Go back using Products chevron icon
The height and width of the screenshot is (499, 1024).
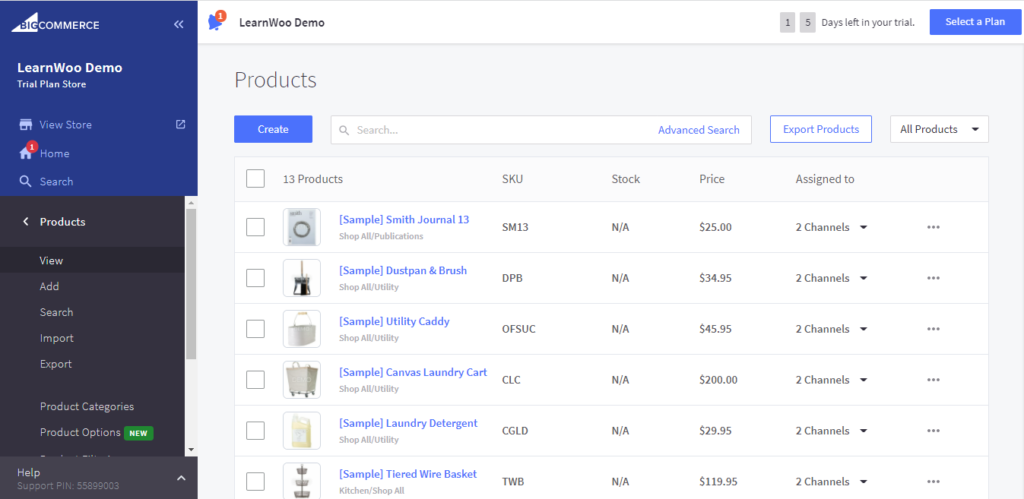click(25, 222)
